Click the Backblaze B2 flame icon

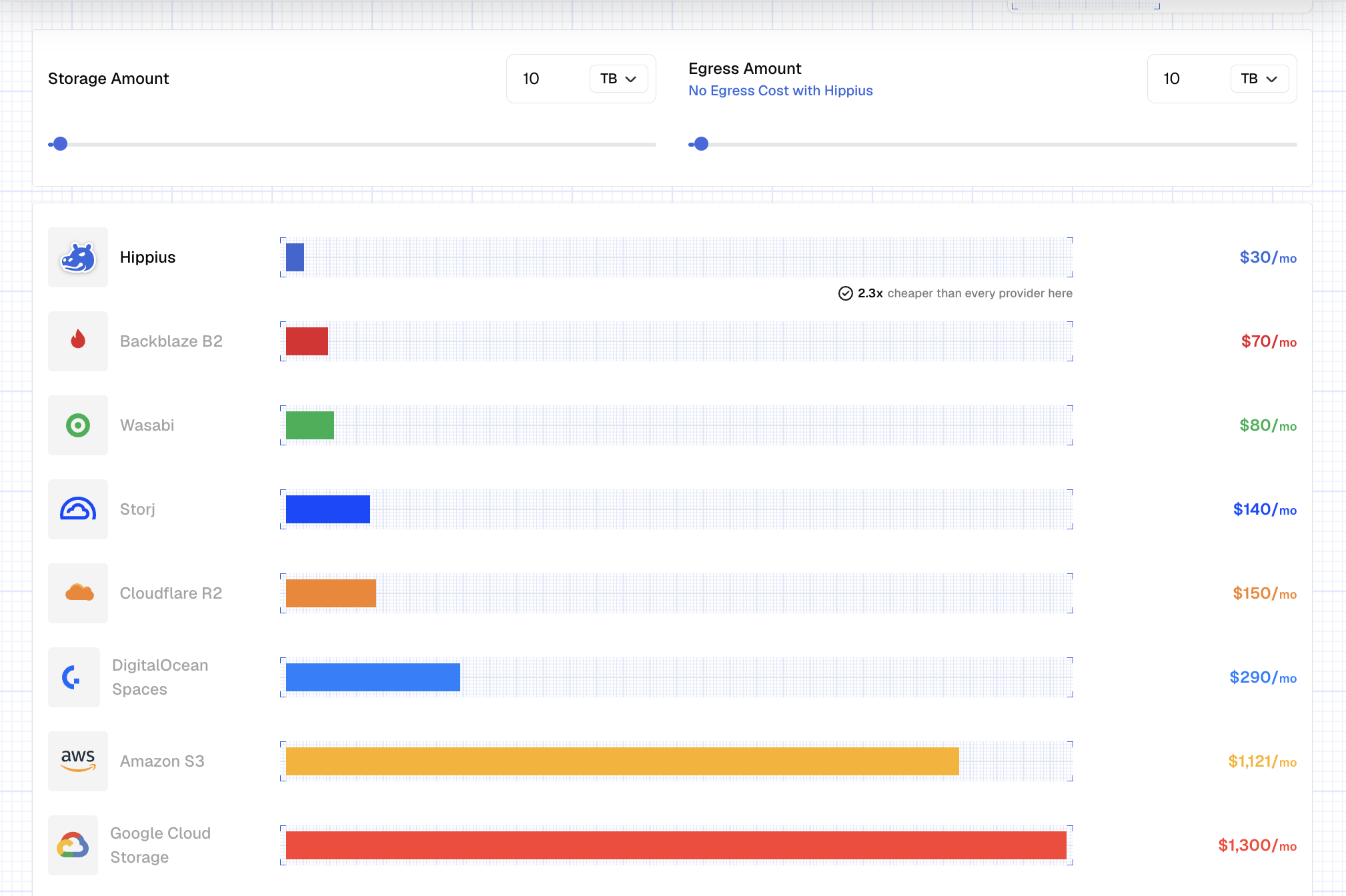tap(78, 339)
